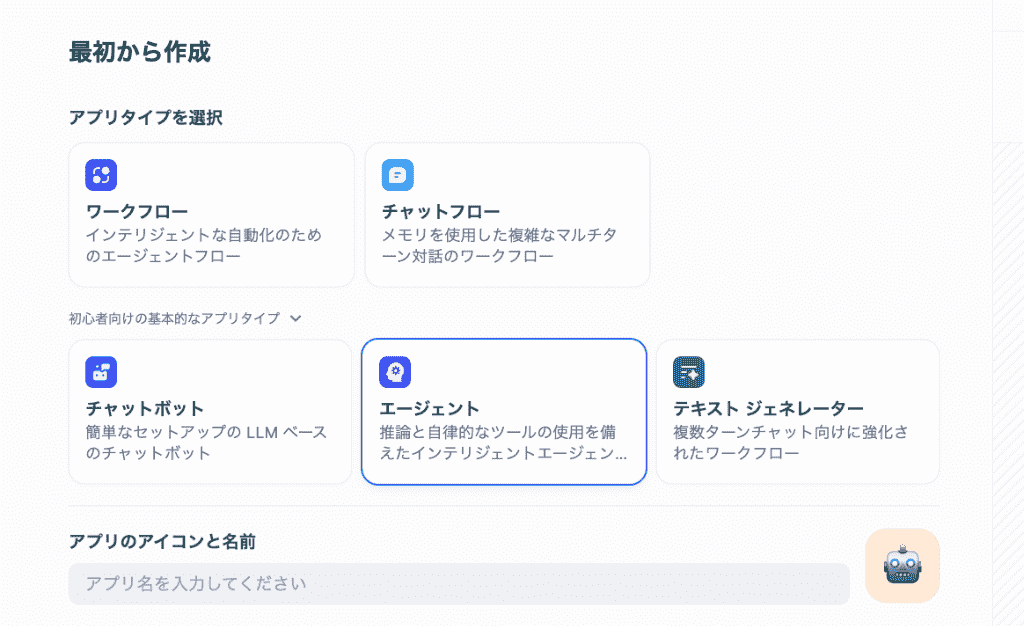Click the 最初から作成 dialog heading
Image resolution: width=1024 pixels, height=626 pixels.
coord(139,52)
